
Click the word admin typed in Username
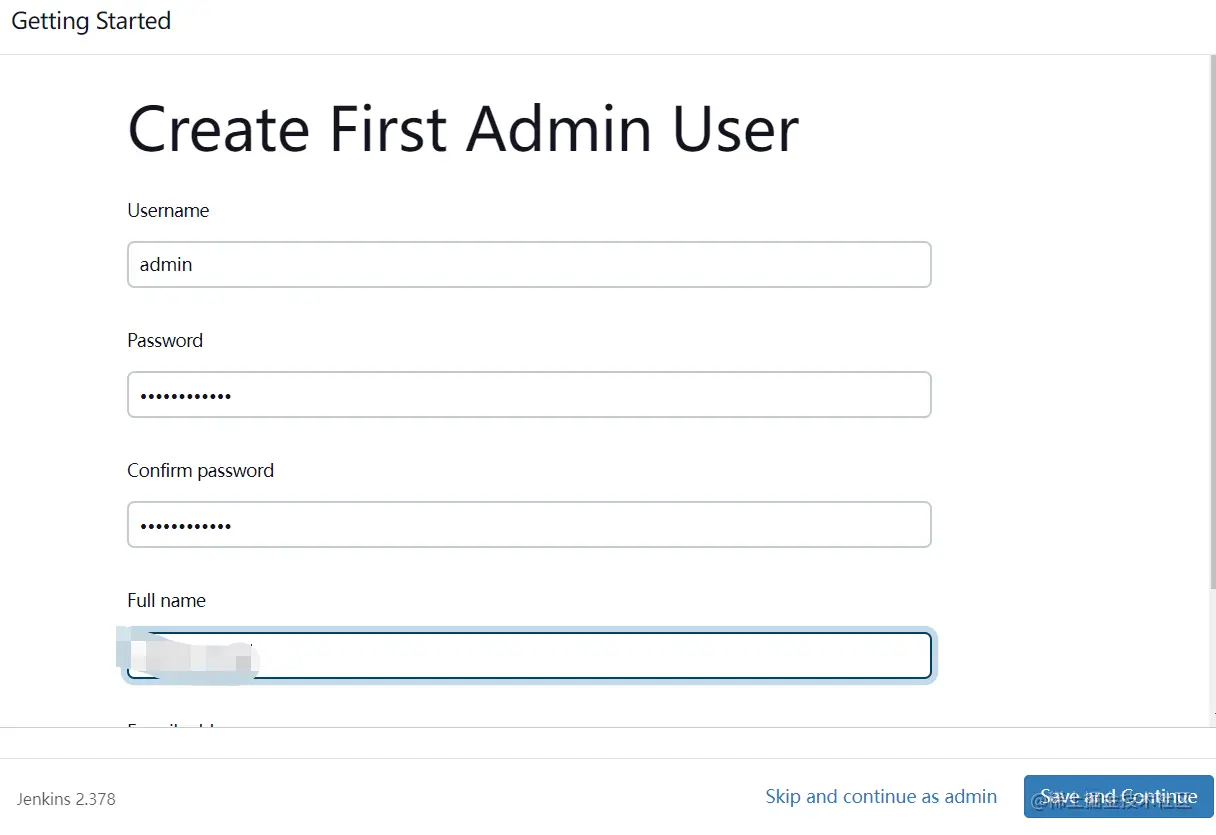(166, 265)
